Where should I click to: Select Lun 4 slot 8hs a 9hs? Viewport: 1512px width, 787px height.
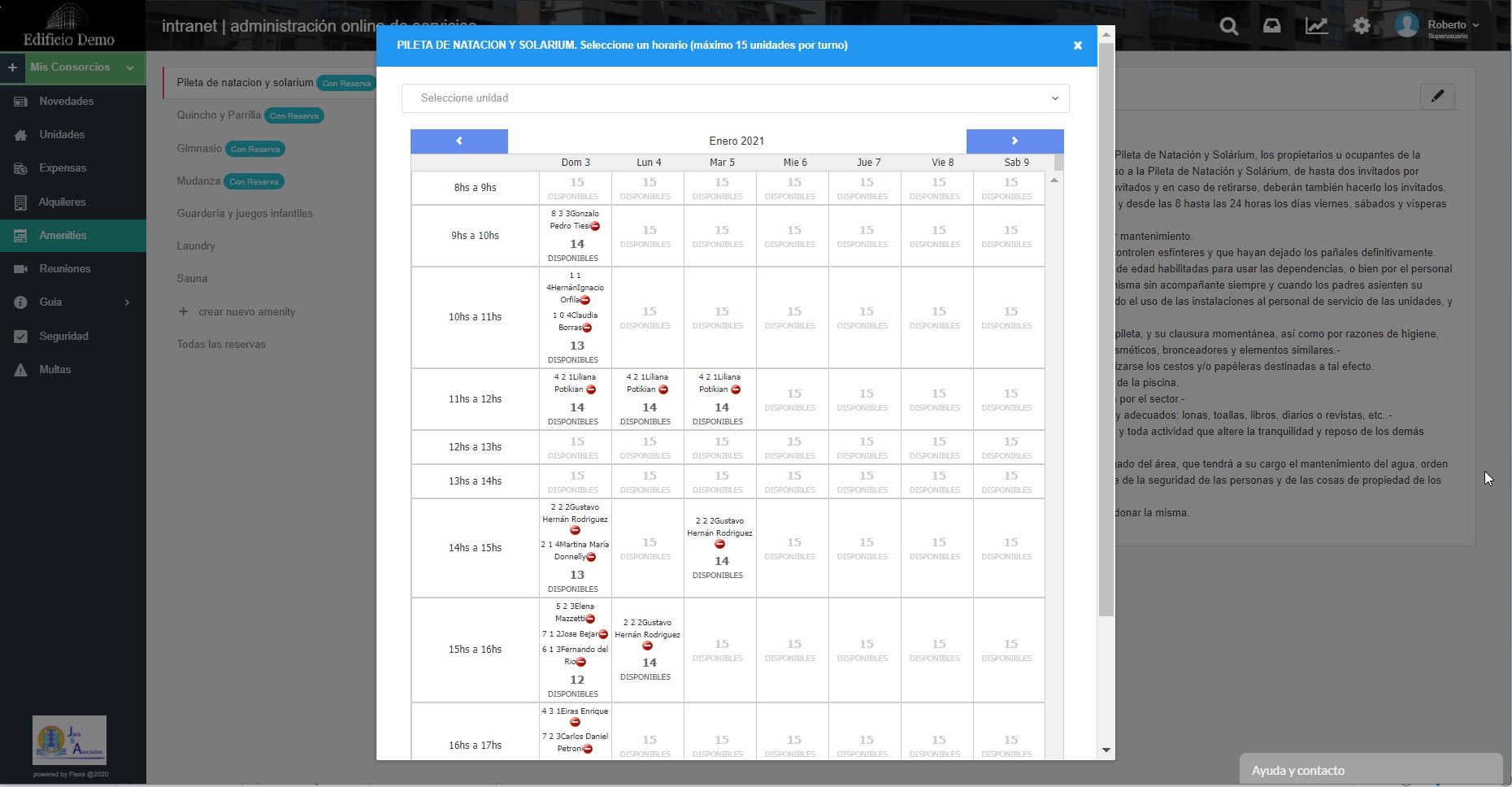(x=648, y=188)
